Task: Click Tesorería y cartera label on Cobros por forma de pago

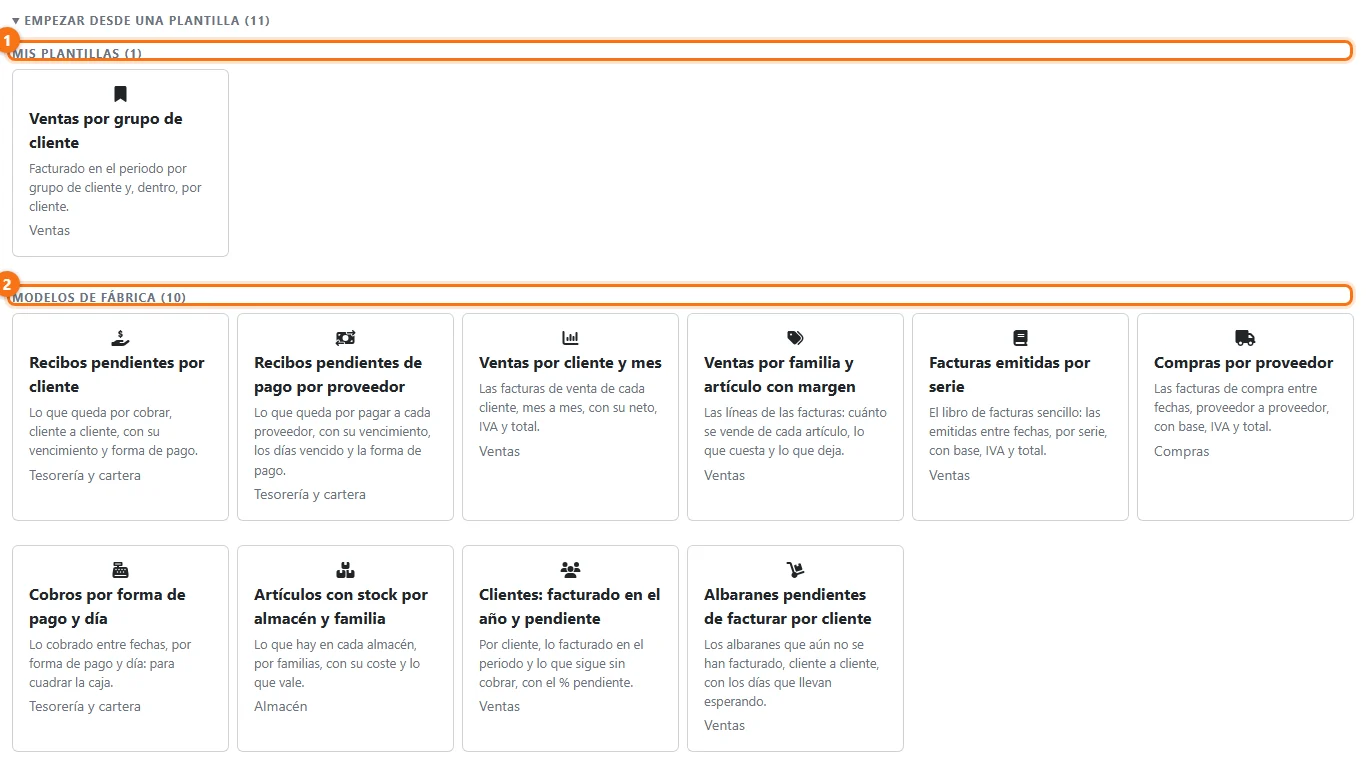Action: coord(85,706)
